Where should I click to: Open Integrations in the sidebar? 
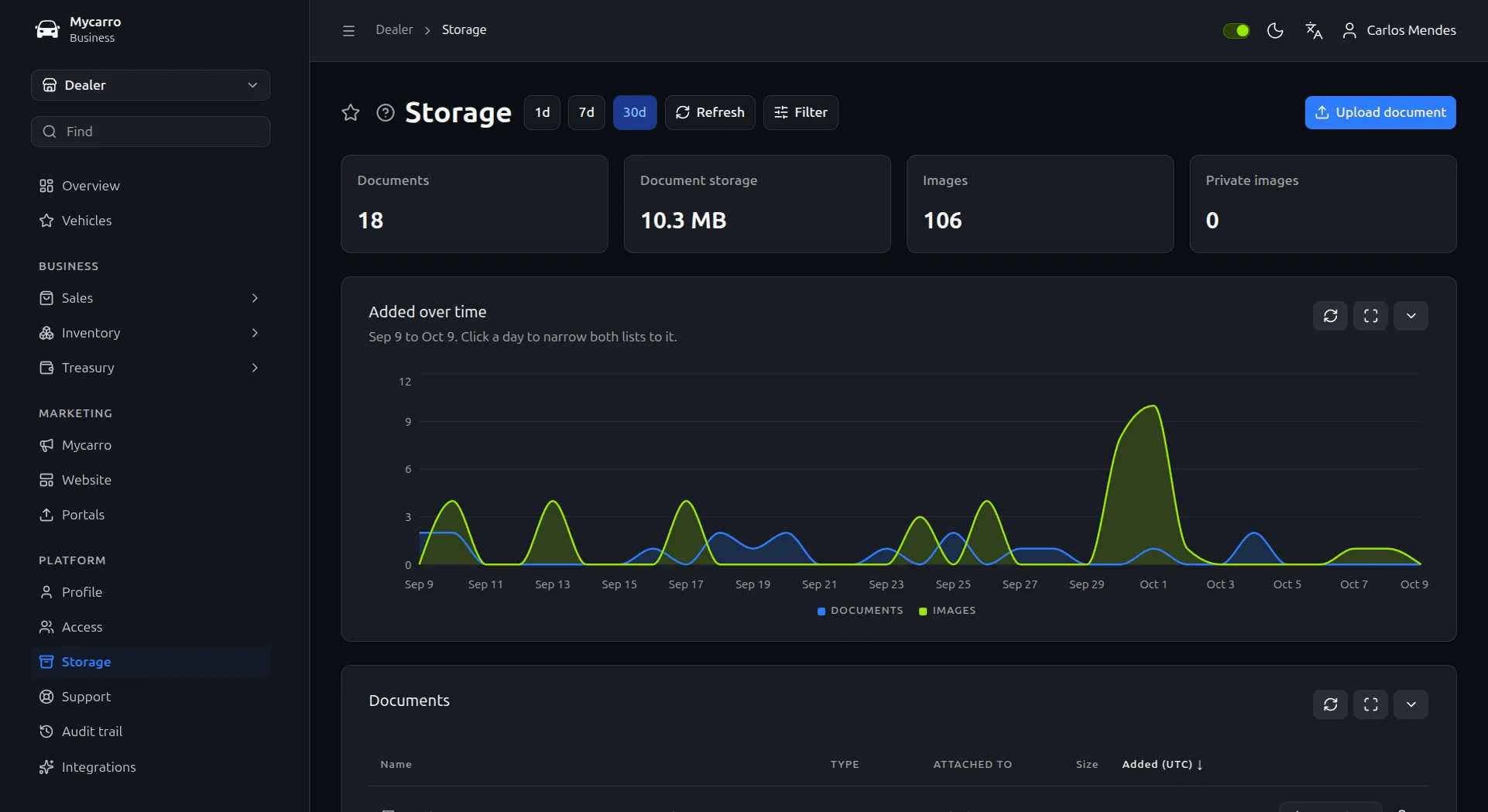(x=150, y=767)
